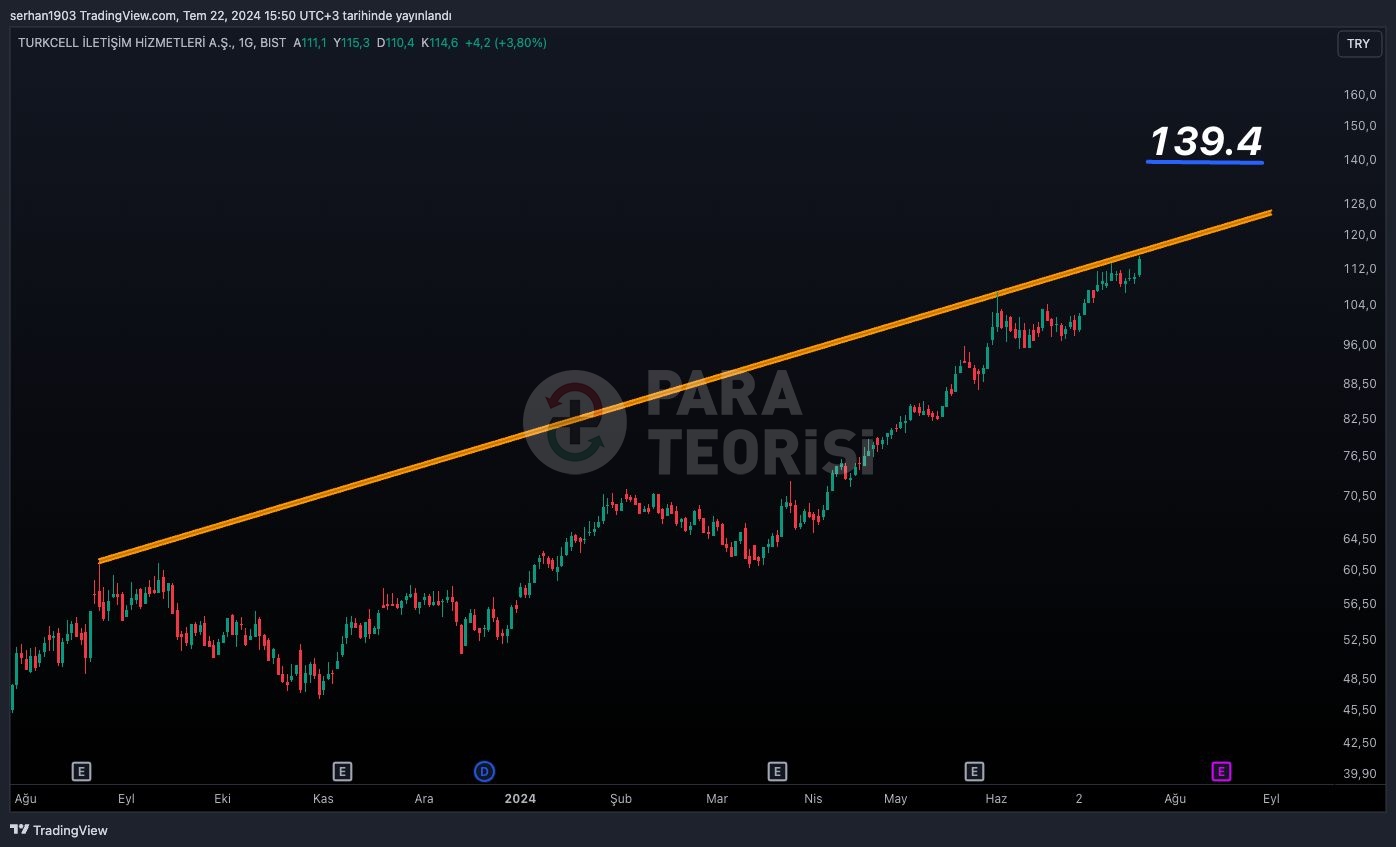Screen dimensions: 1396x847
Task: Click the change value +4,2 (+3,80%)
Action: tap(506, 43)
